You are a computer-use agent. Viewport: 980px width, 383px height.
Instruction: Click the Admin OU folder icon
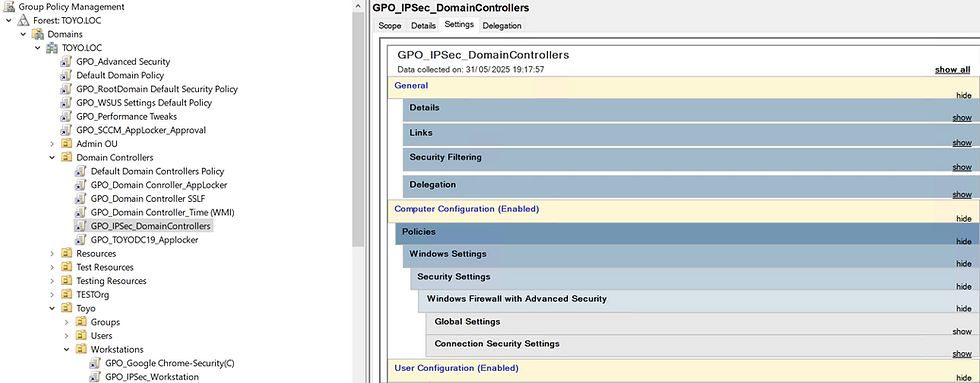coord(66,144)
